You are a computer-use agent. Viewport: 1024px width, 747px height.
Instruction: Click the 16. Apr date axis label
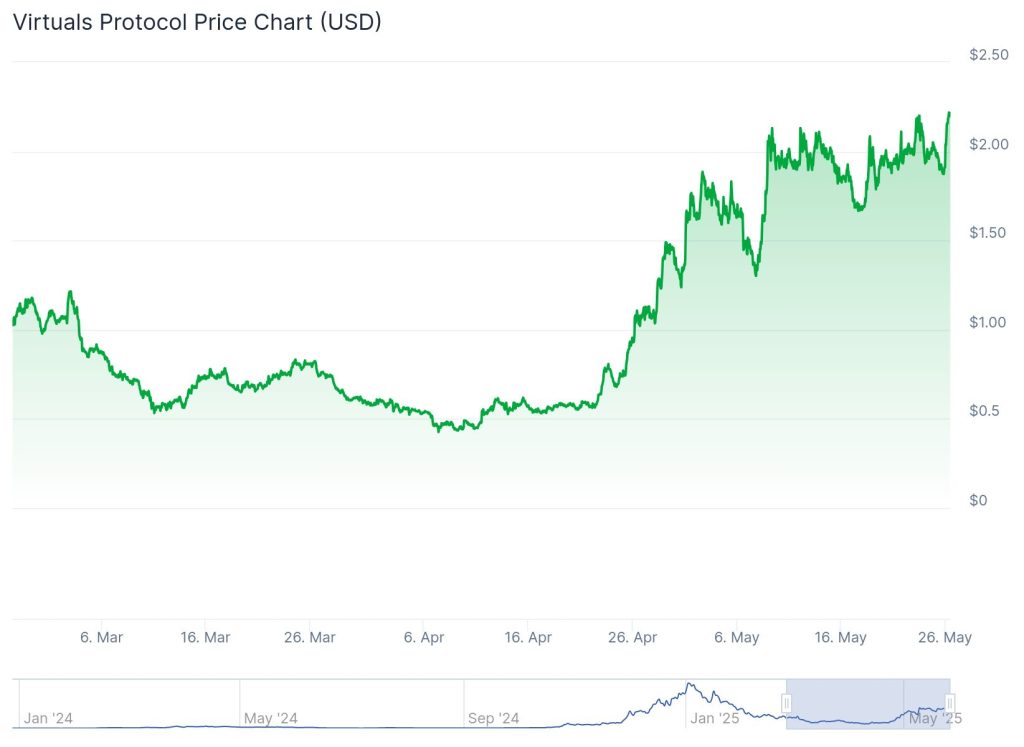528,637
